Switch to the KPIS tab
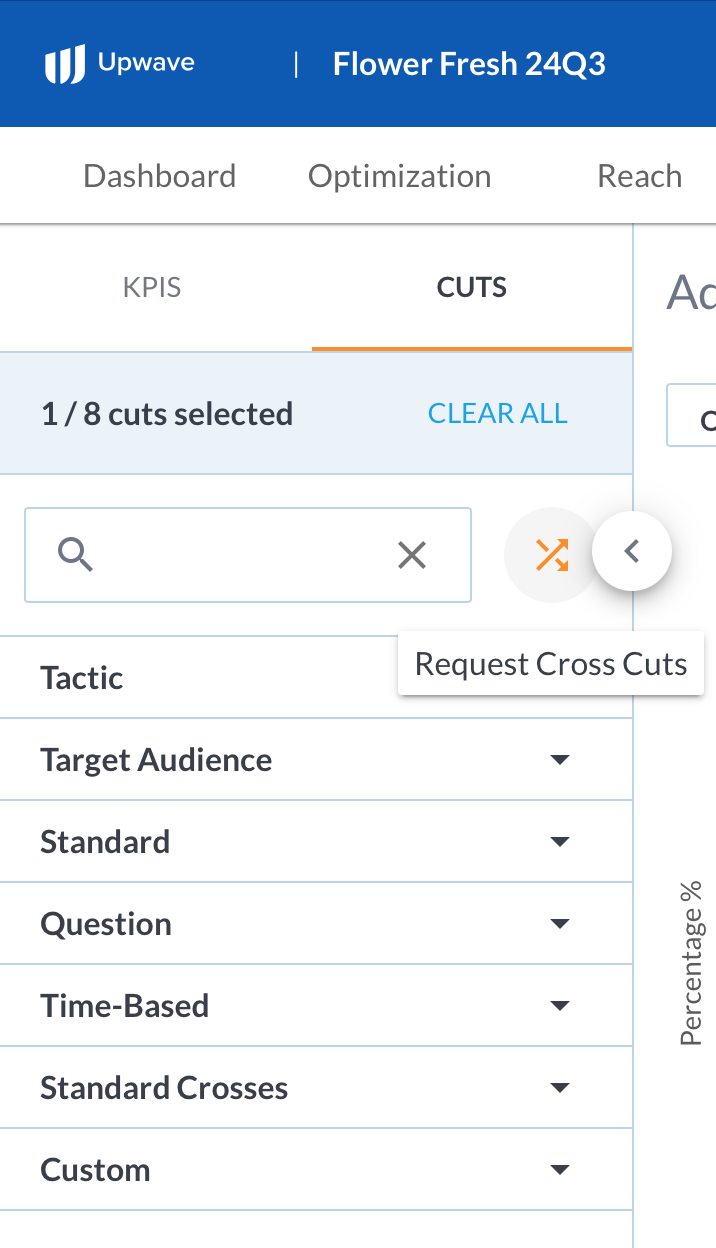 152,288
